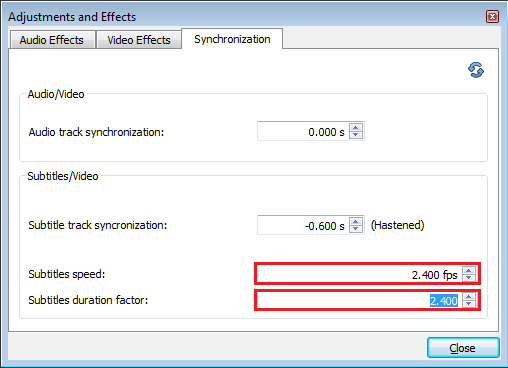
Task: Decrease subtitles duration factor with down arrow
Action: point(469,304)
